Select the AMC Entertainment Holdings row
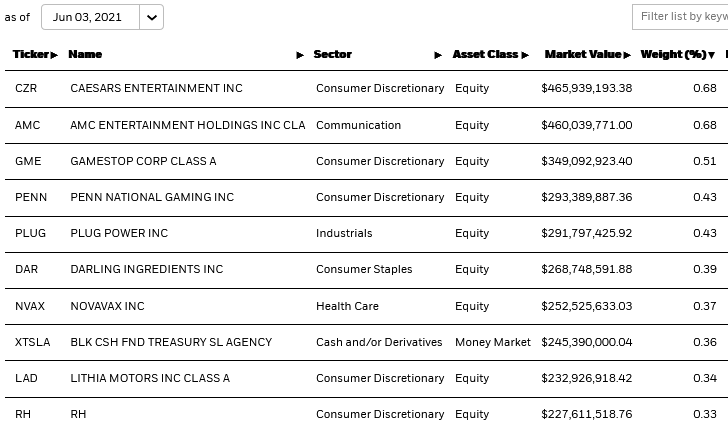728x428 pixels. click(x=188, y=125)
